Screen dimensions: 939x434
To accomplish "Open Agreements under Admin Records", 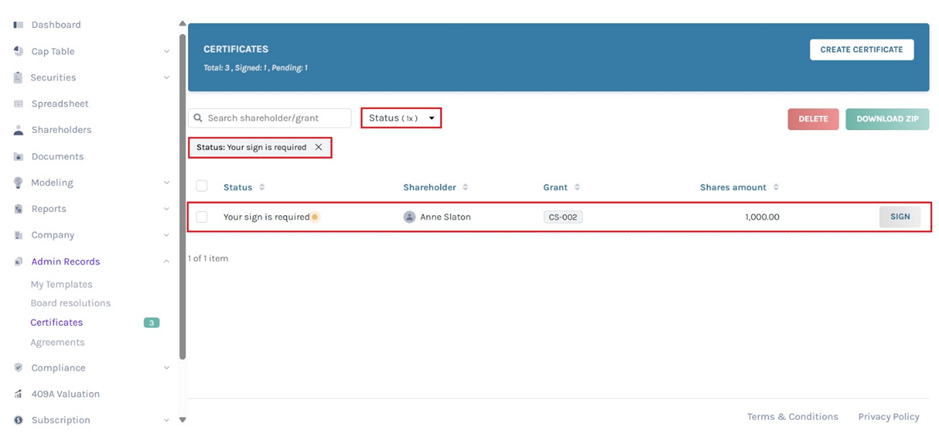I will coord(57,342).
